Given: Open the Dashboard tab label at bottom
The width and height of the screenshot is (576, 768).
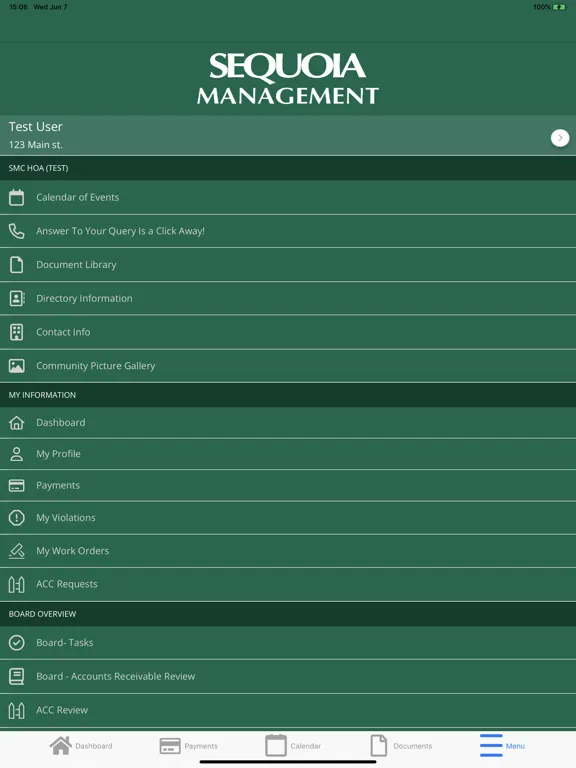Looking at the screenshot, I should click(x=94, y=746).
